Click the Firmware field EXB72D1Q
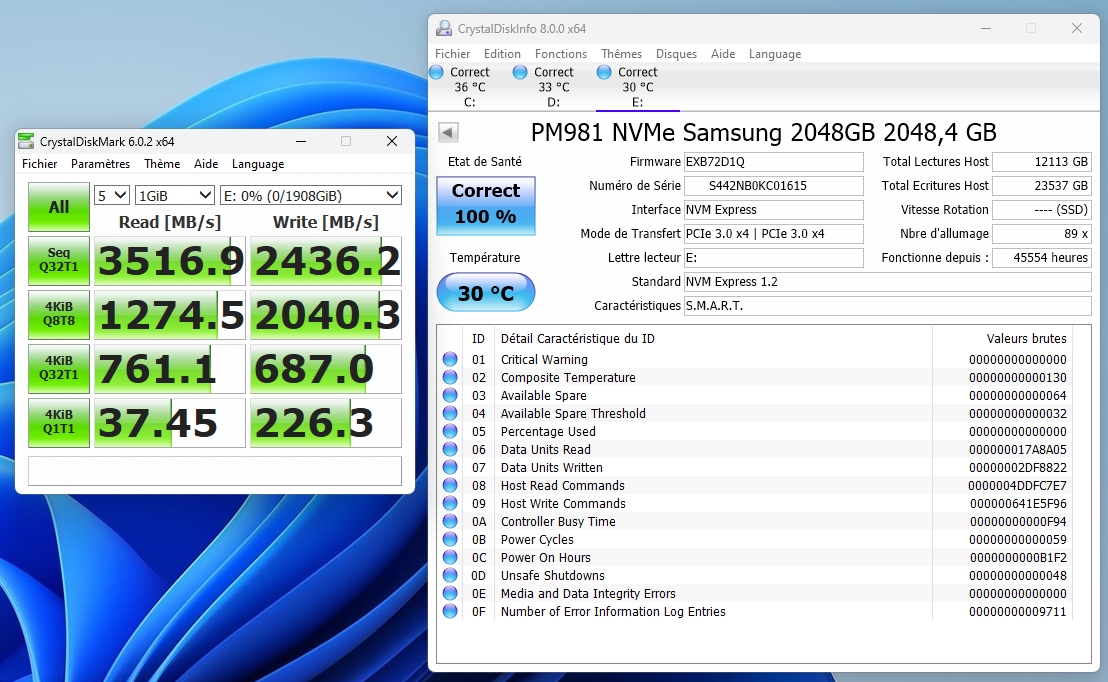Viewport: 1108px width, 682px height. point(774,162)
